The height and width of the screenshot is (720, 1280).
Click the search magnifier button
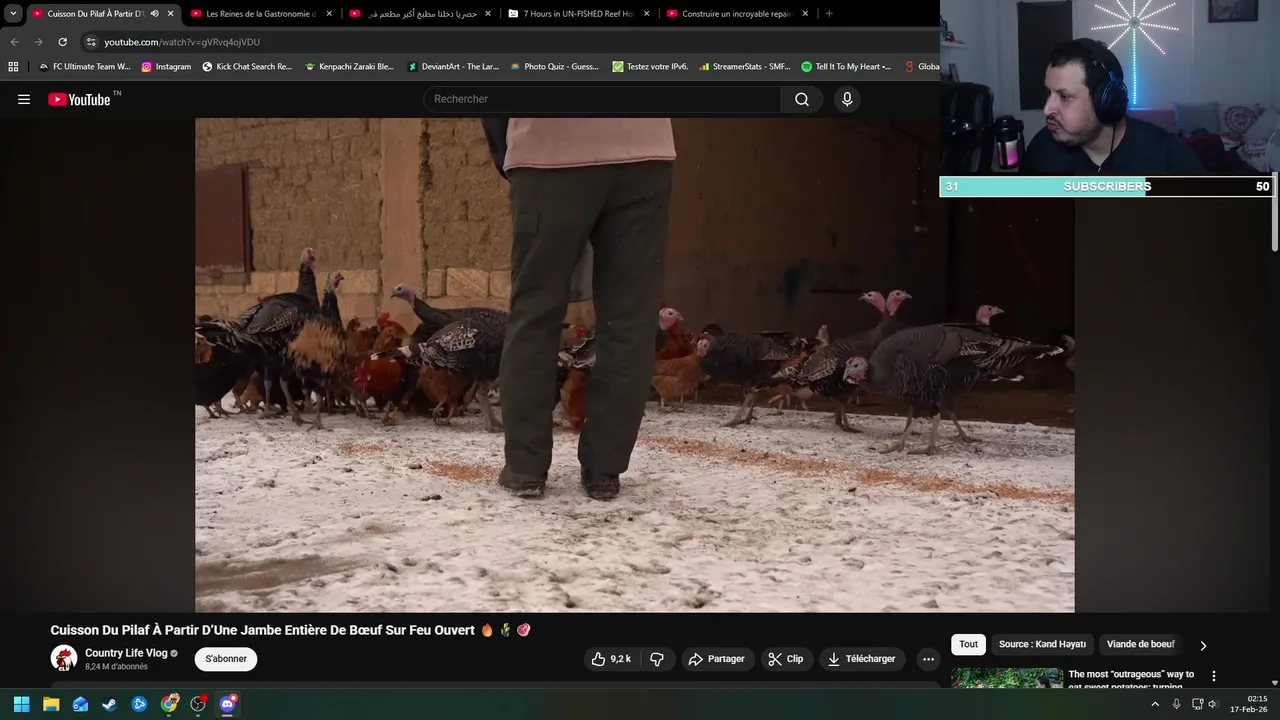coord(802,99)
